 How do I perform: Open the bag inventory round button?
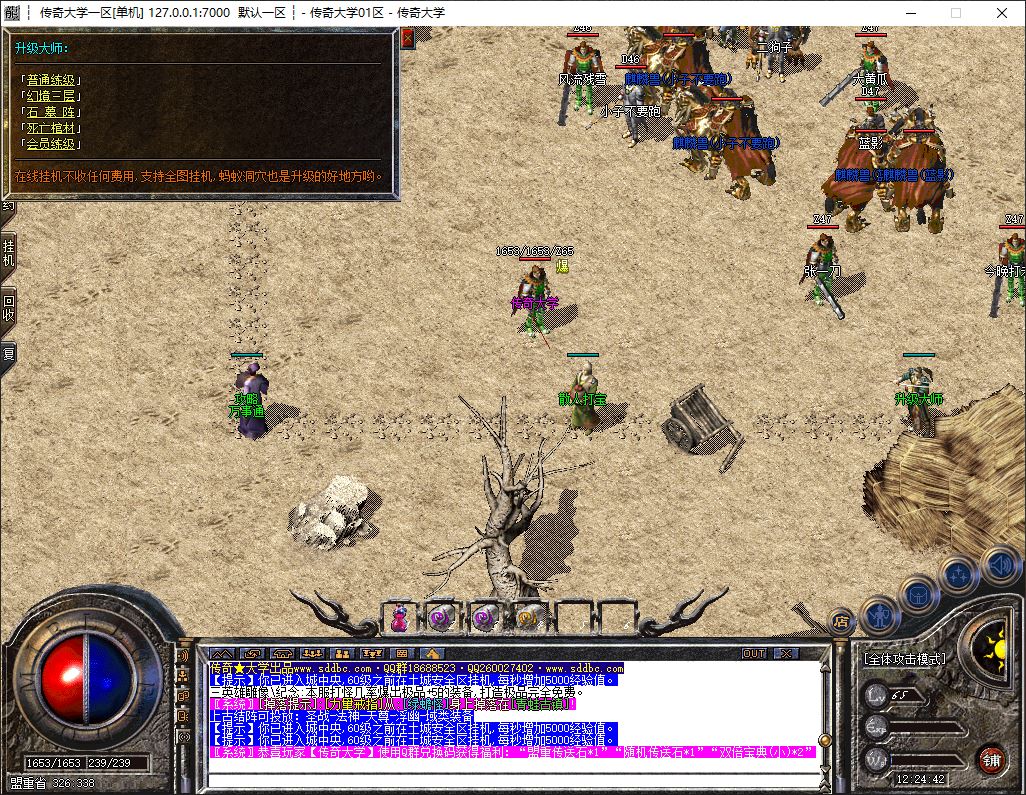point(919,596)
